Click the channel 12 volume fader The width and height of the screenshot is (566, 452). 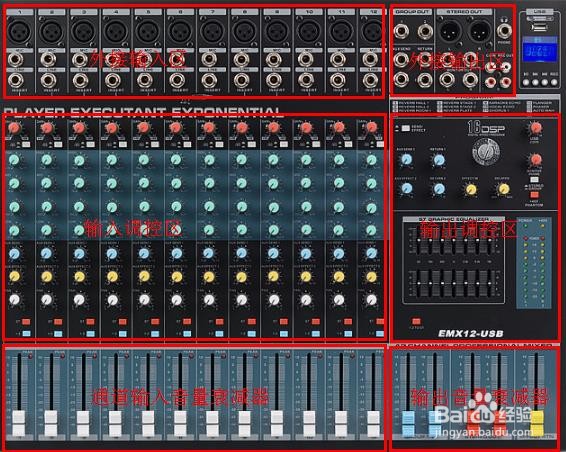[x=373, y=422]
